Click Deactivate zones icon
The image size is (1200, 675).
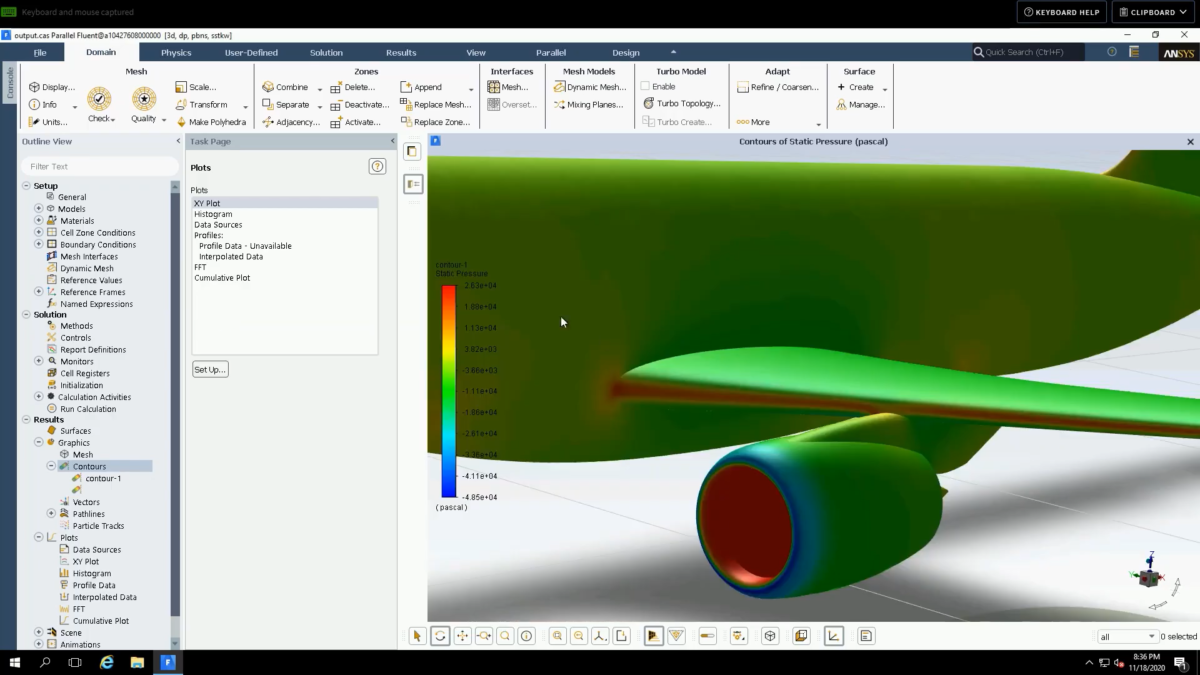[x=337, y=104]
